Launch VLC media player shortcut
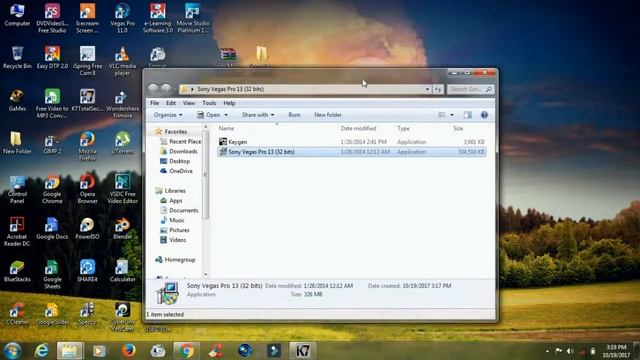640x360 pixels. 122,61
